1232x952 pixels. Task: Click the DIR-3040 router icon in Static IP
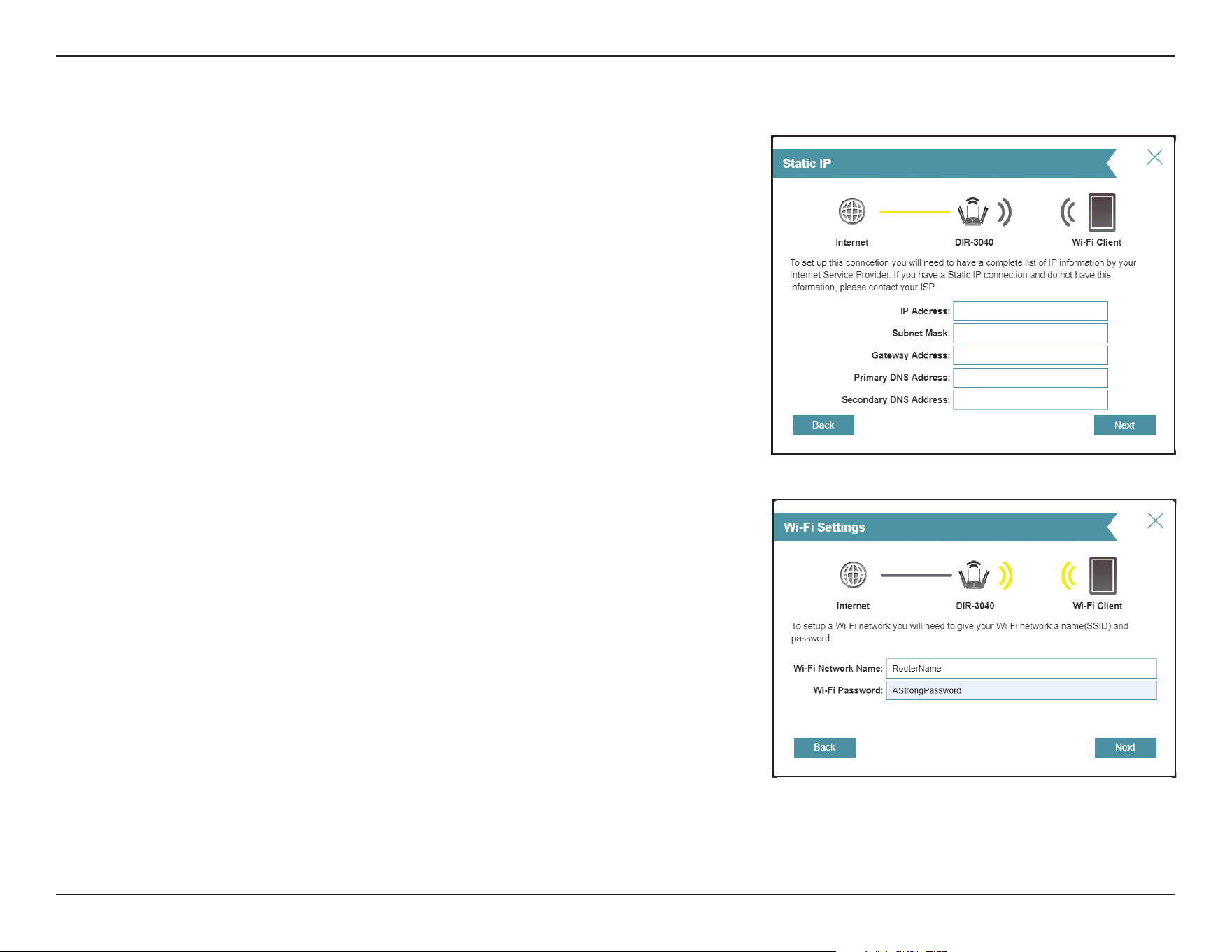point(972,211)
